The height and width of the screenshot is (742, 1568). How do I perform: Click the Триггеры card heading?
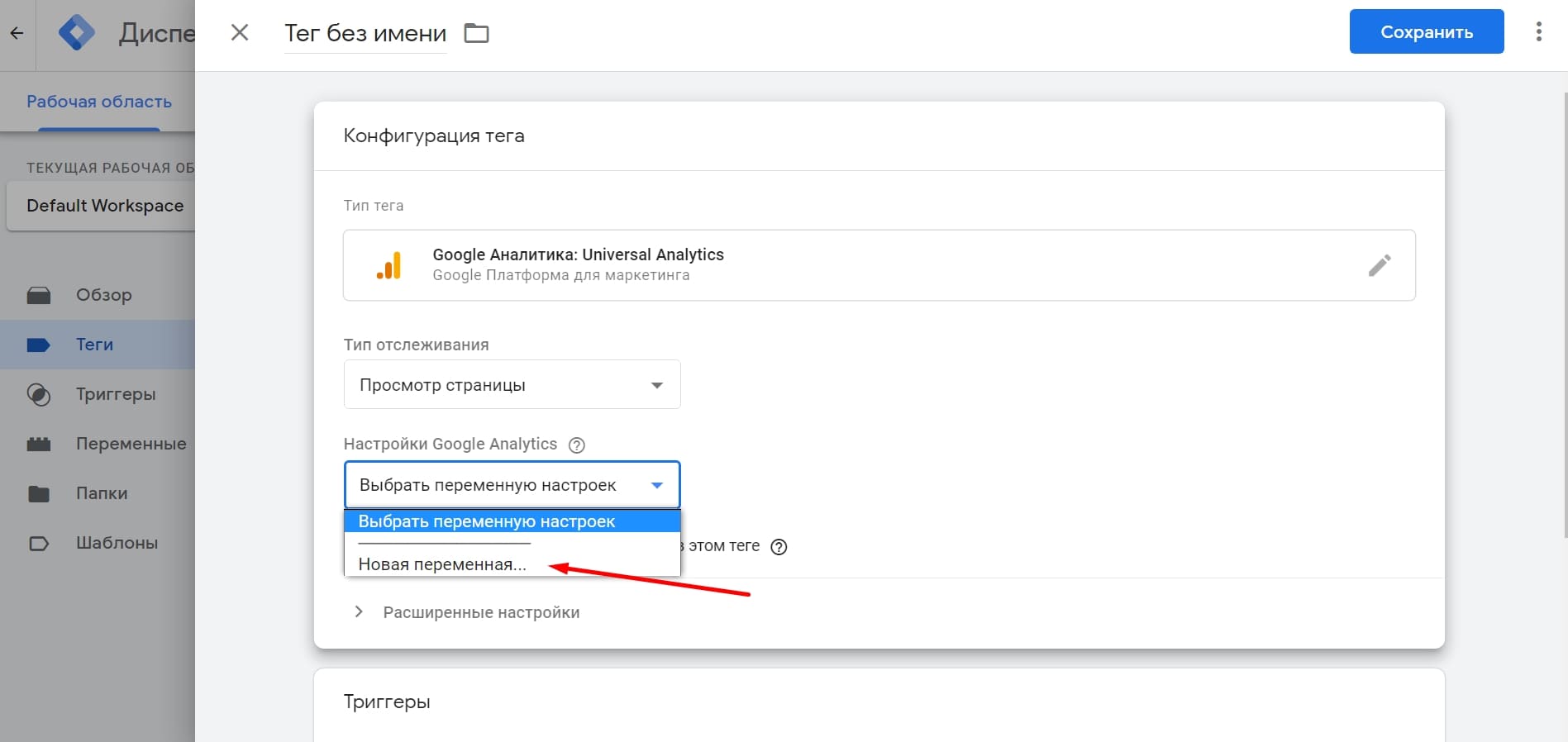[x=387, y=702]
